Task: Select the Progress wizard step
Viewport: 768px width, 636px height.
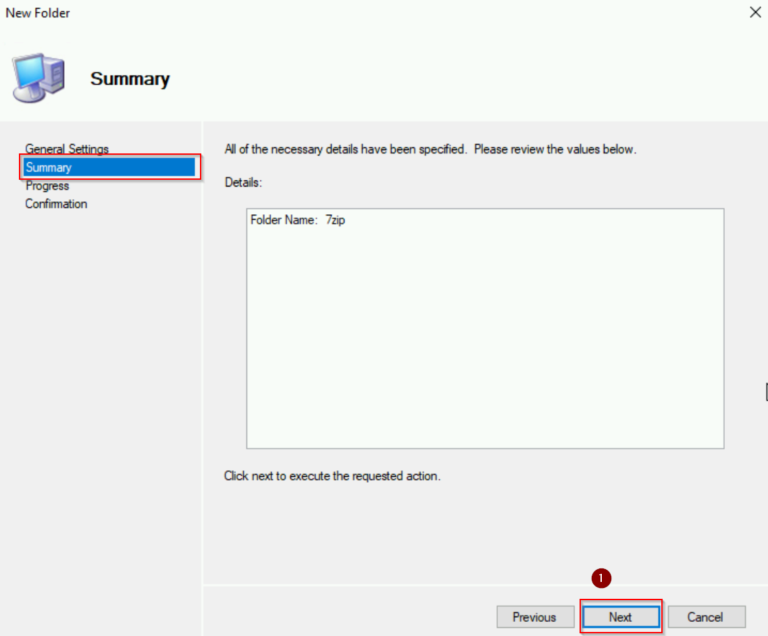Action: (x=47, y=186)
